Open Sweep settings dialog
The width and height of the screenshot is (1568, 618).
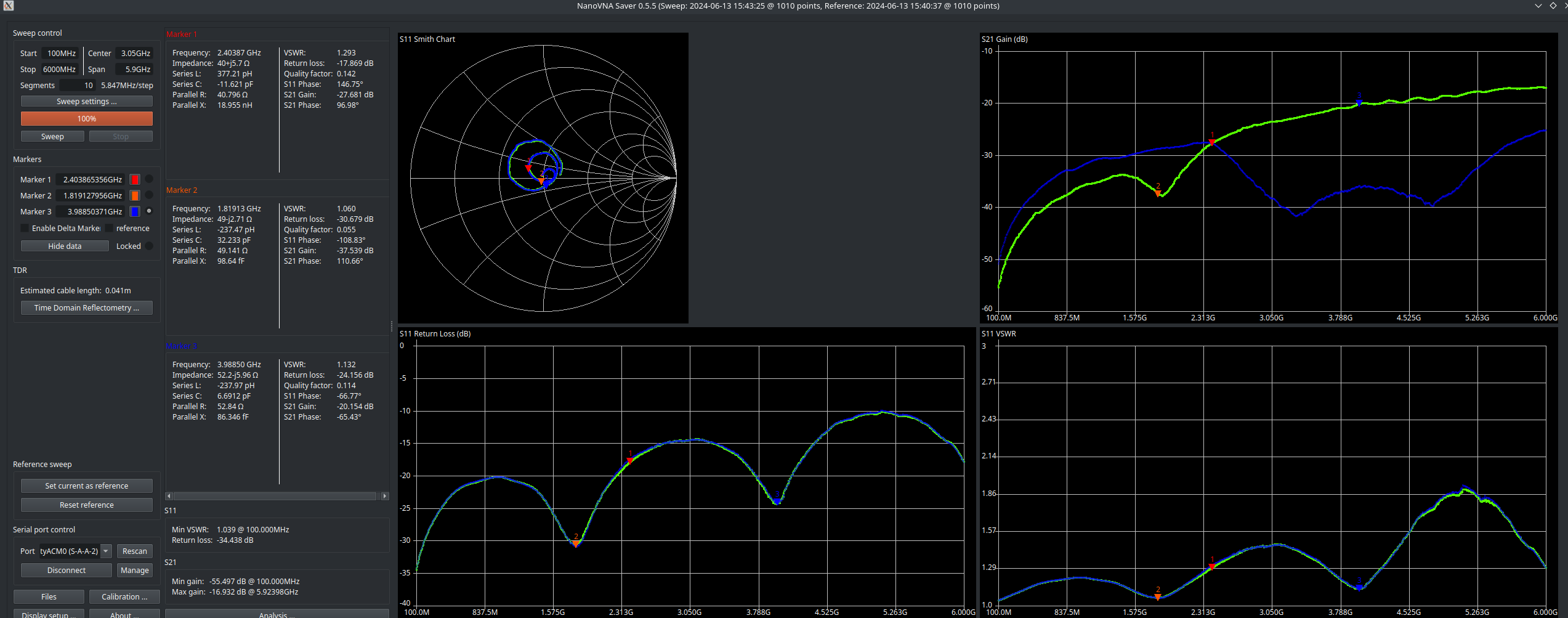[87, 101]
